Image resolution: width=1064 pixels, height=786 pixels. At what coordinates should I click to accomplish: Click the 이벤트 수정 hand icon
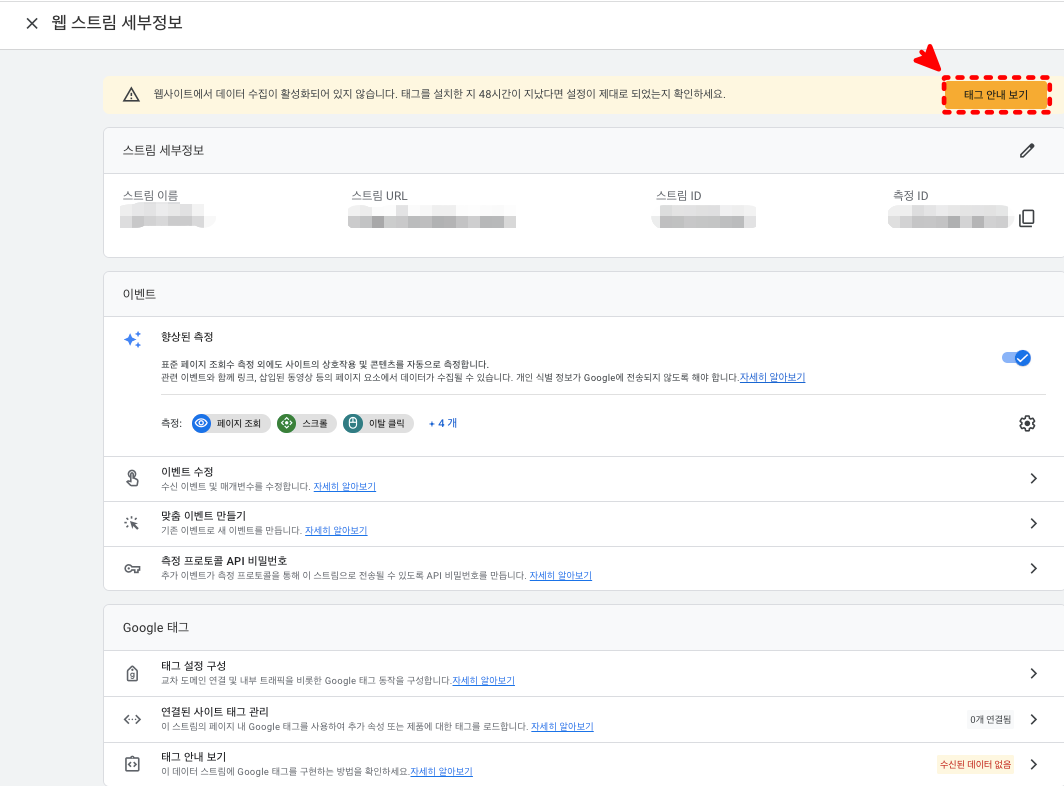pyautogui.click(x=131, y=478)
